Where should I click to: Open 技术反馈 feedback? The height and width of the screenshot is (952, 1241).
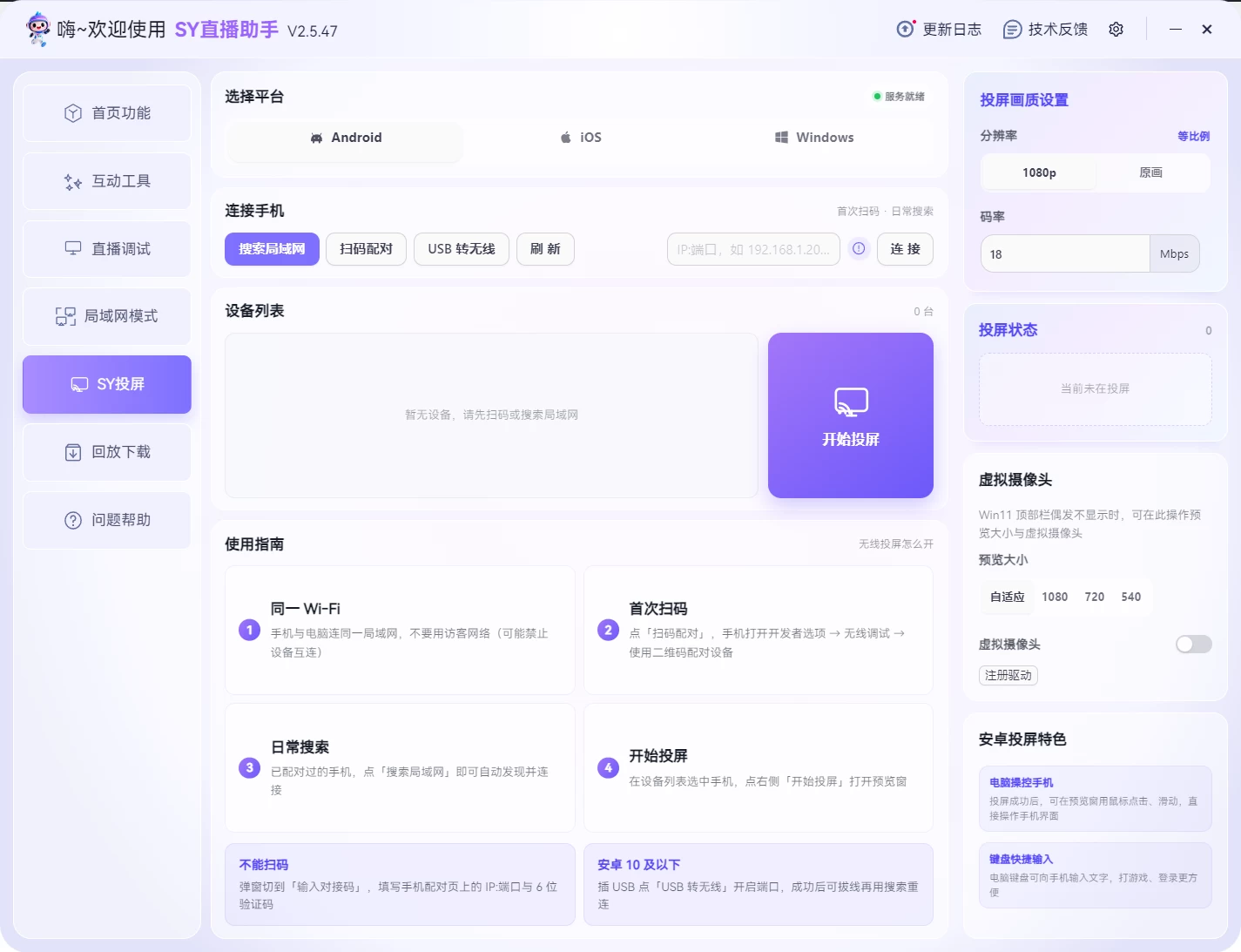click(1046, 30)
